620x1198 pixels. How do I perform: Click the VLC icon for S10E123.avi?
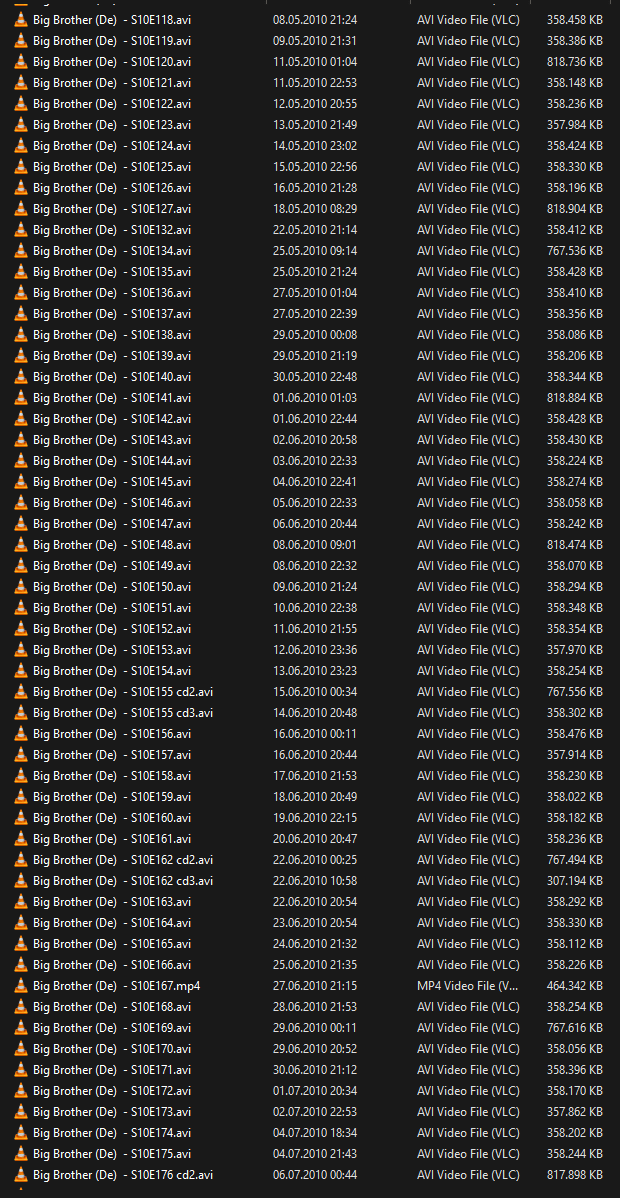tap(21, 125)
